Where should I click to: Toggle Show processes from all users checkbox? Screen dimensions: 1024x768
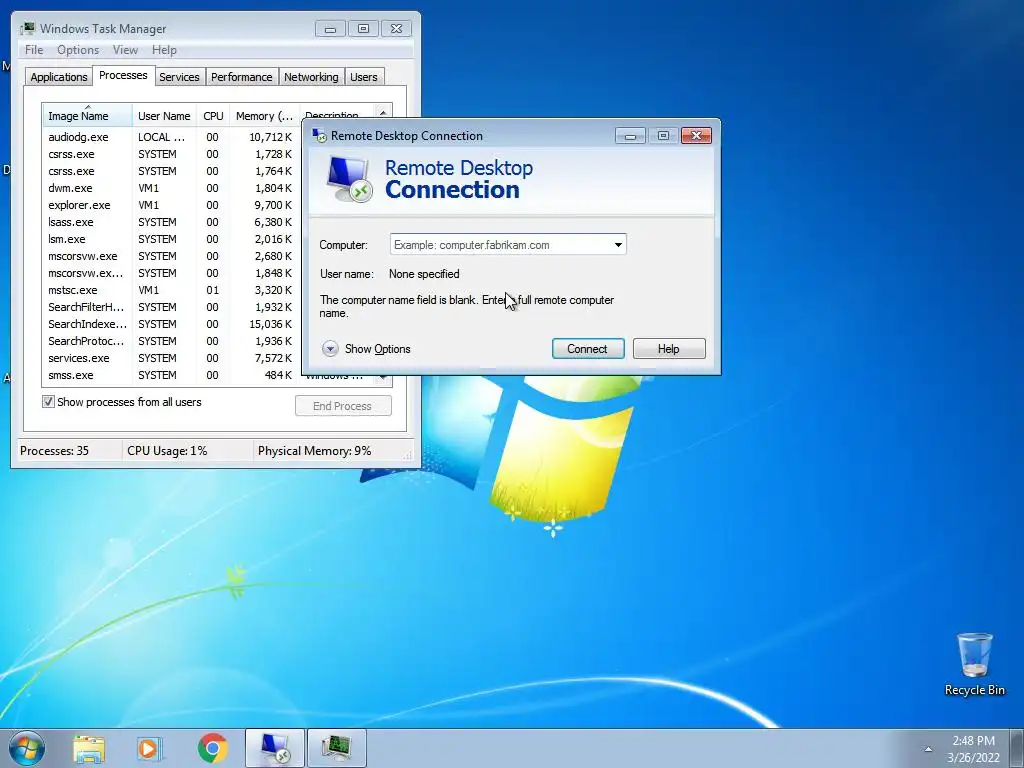[48, 402]
